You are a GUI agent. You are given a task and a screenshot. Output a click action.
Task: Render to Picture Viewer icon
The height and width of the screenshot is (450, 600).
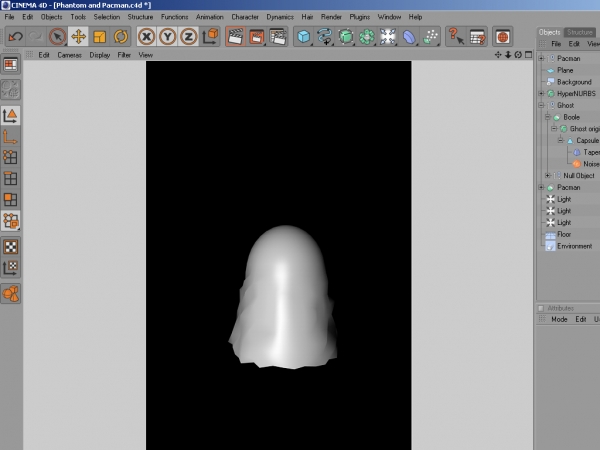[256, 37]
